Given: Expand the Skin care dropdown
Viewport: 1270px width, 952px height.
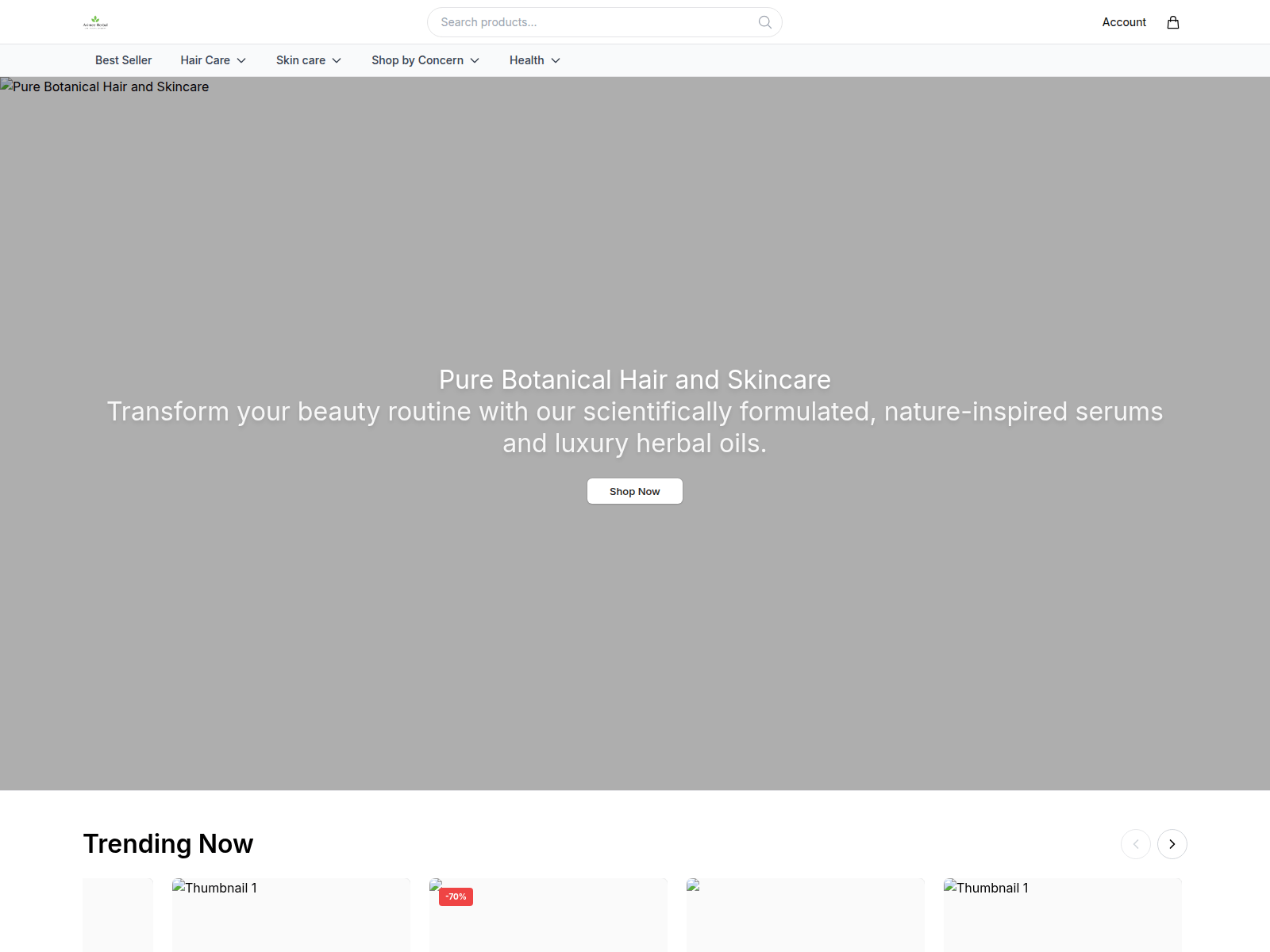Looking at the screenshot, I should [x=309, y=60].
